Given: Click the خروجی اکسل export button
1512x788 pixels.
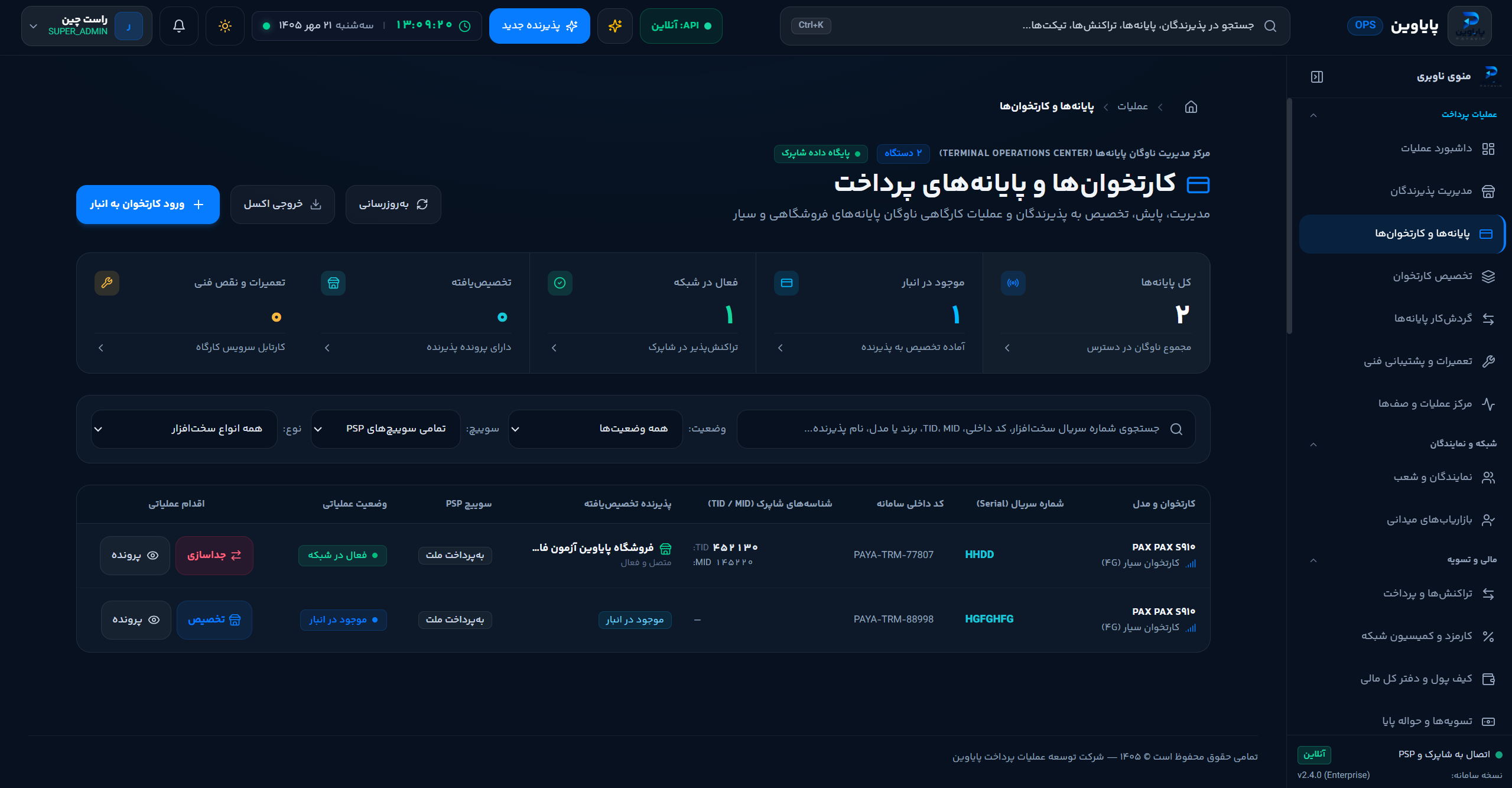Looking at the screenshot, I should coord(282,204).
